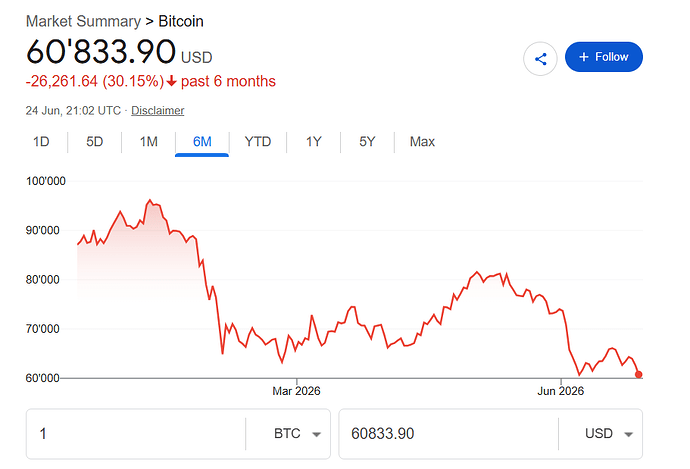Go to Market Summary breadcrumb
This screenshot has height=469, width=690.
(83, 21)
